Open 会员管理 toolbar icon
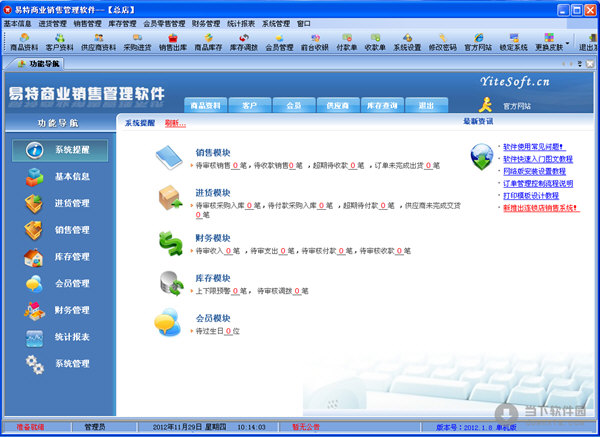 (x=279, y=42)
